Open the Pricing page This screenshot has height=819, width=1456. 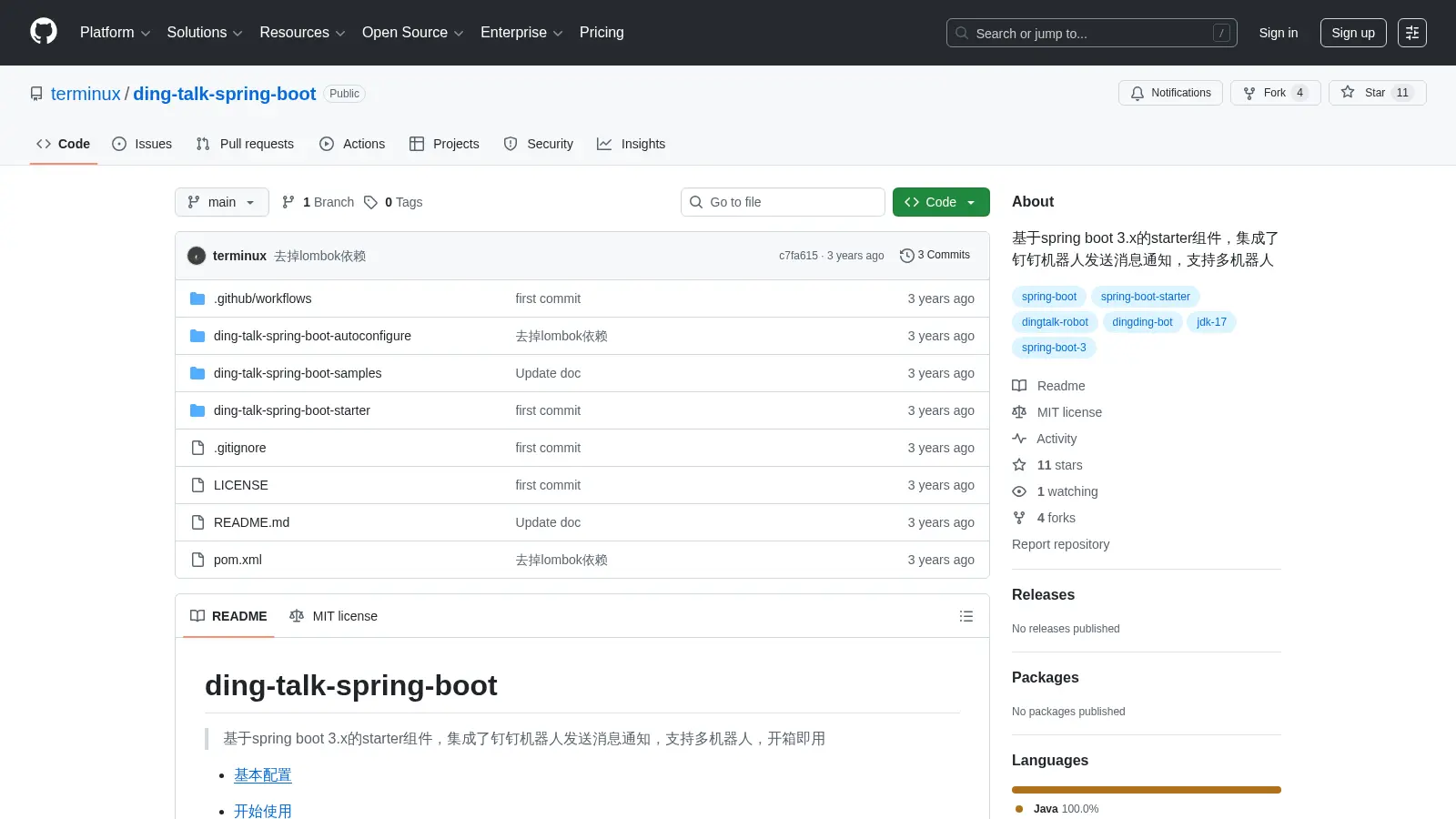pos(602,33)
